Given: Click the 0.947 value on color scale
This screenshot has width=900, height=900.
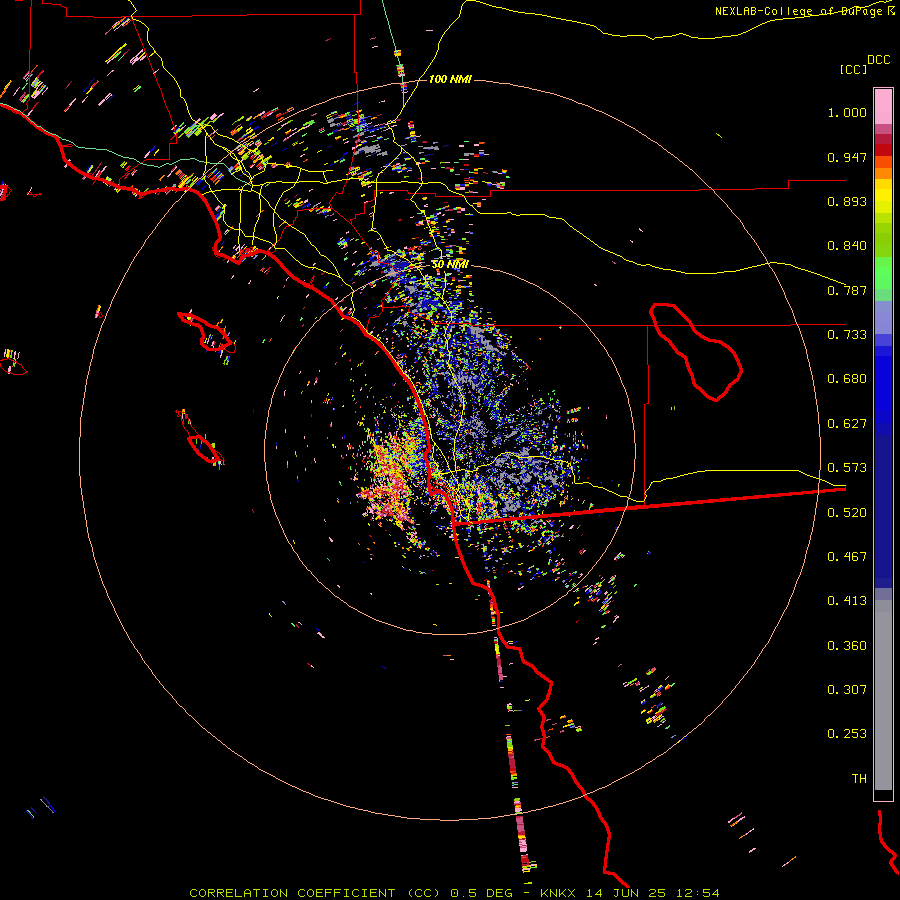Looking at the screenshot, I should pos(847,157).
